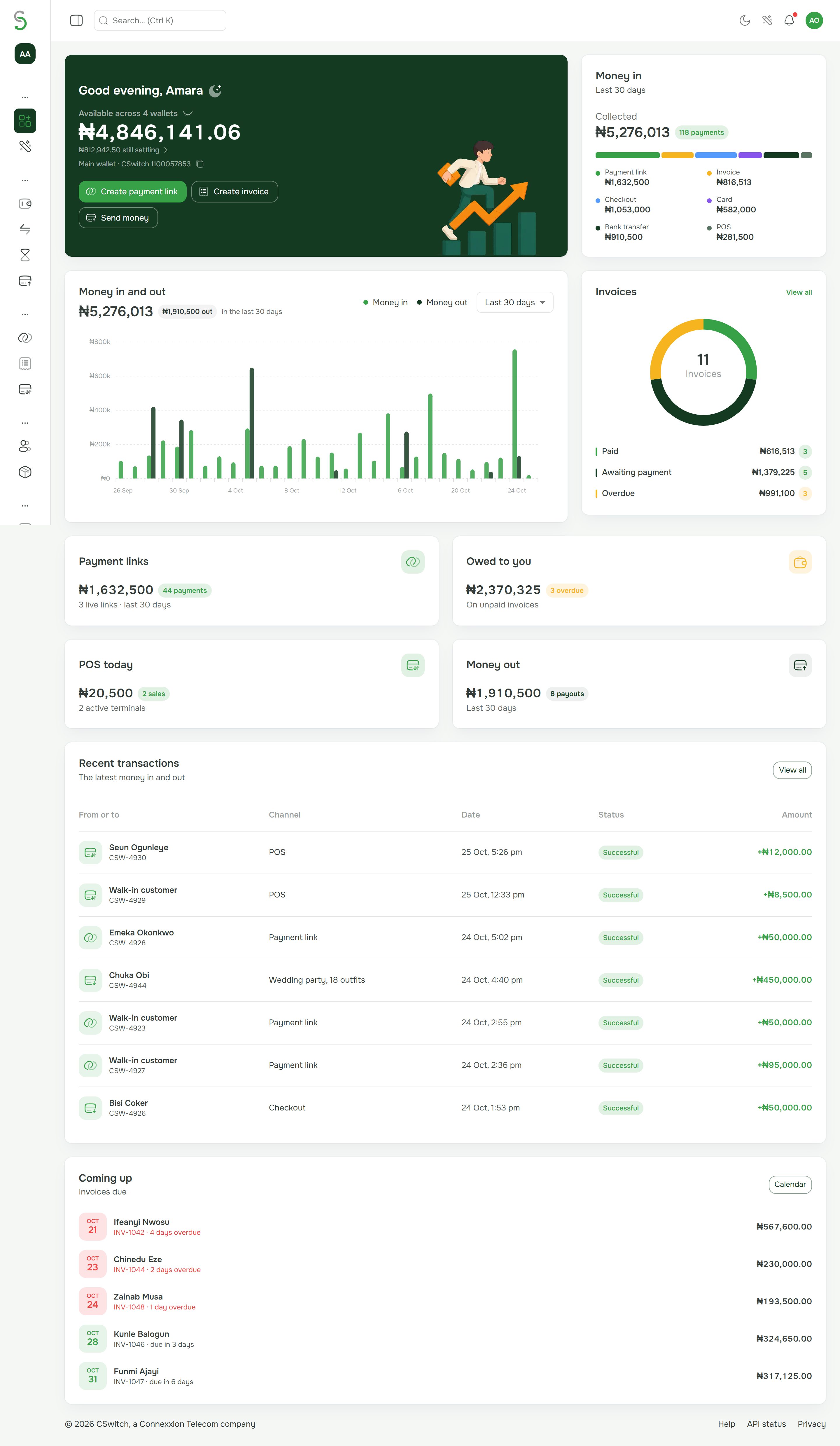Viewport: 840px width, 1446px height.
Task: Open Chuka Obi transaction row
Action: click(445, 980)
